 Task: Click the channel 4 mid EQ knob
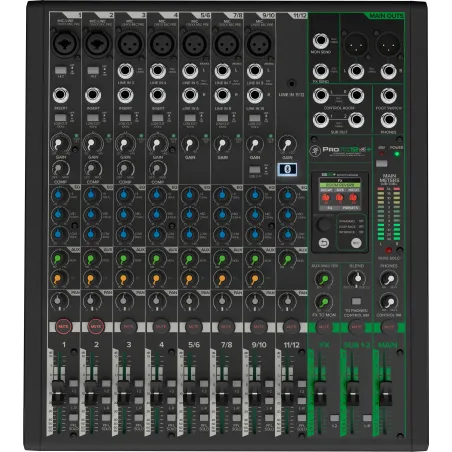coord(156,214)
